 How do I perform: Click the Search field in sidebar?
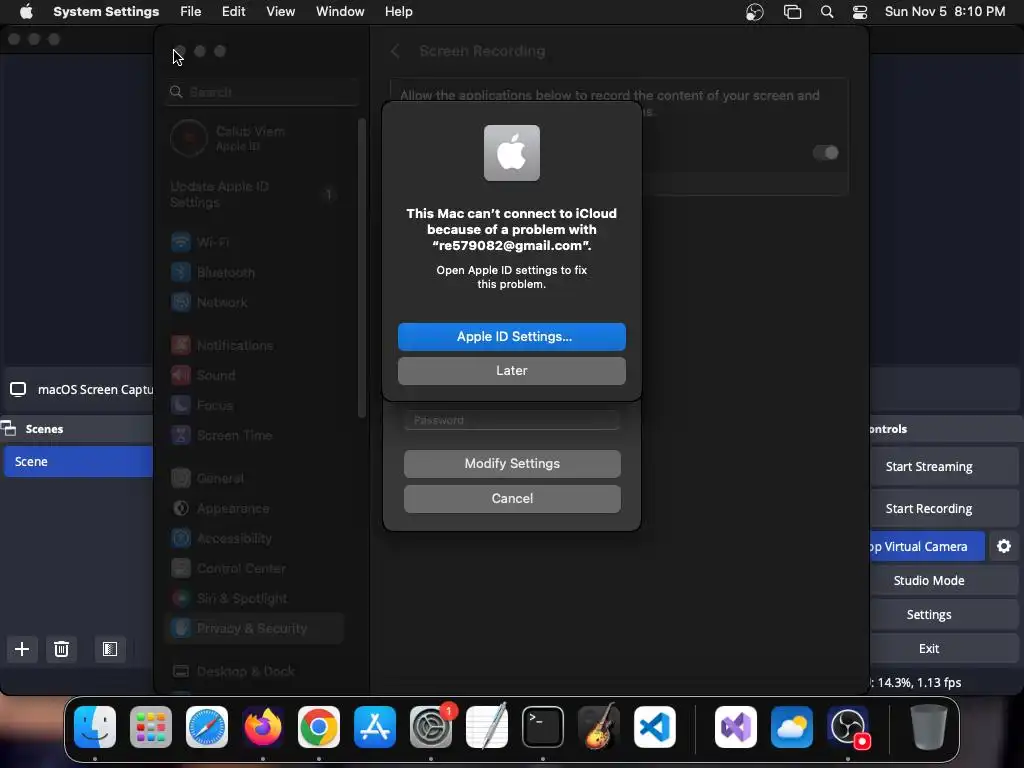(x=263, y=92)
